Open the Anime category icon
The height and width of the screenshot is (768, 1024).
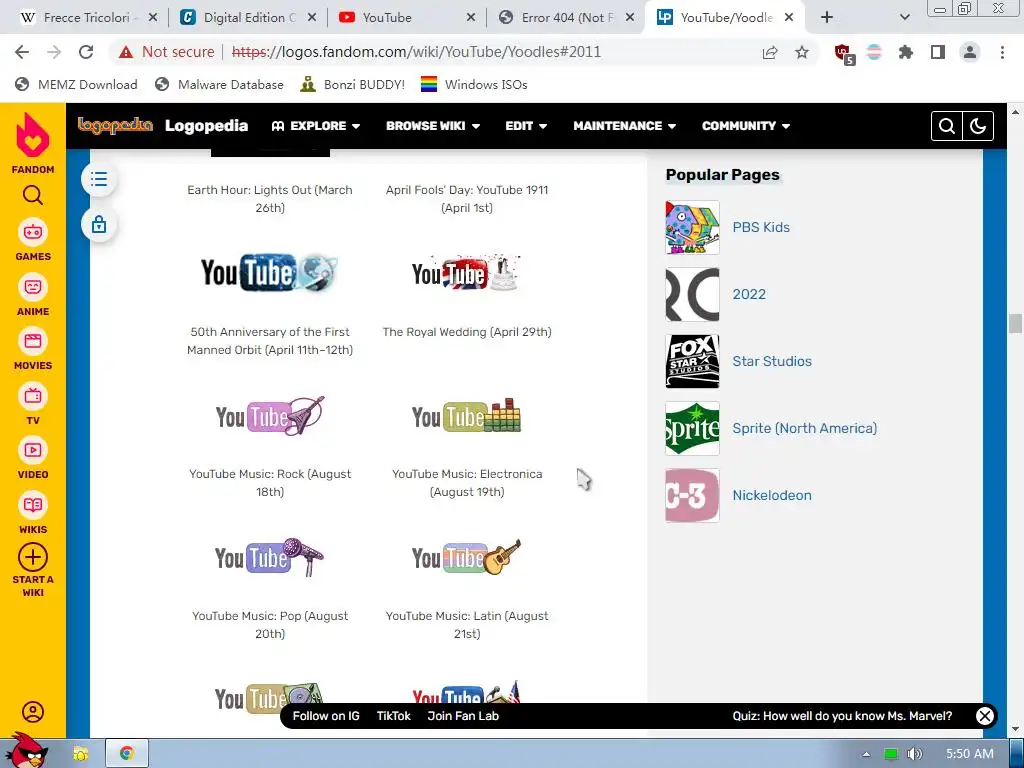pos(33,287)
